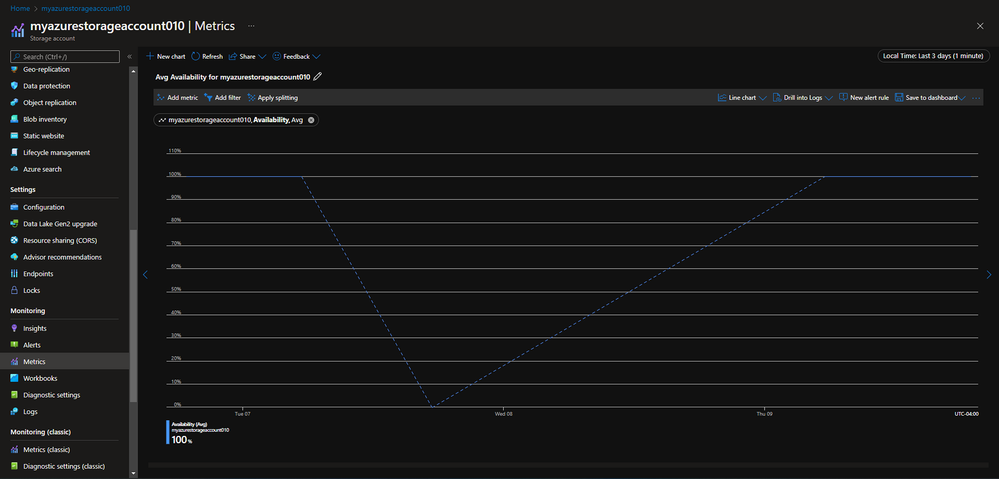Click the Diagnostic settings (classic) icon
999x479 pixels.
pyautogui.click(x=15, y=466)
